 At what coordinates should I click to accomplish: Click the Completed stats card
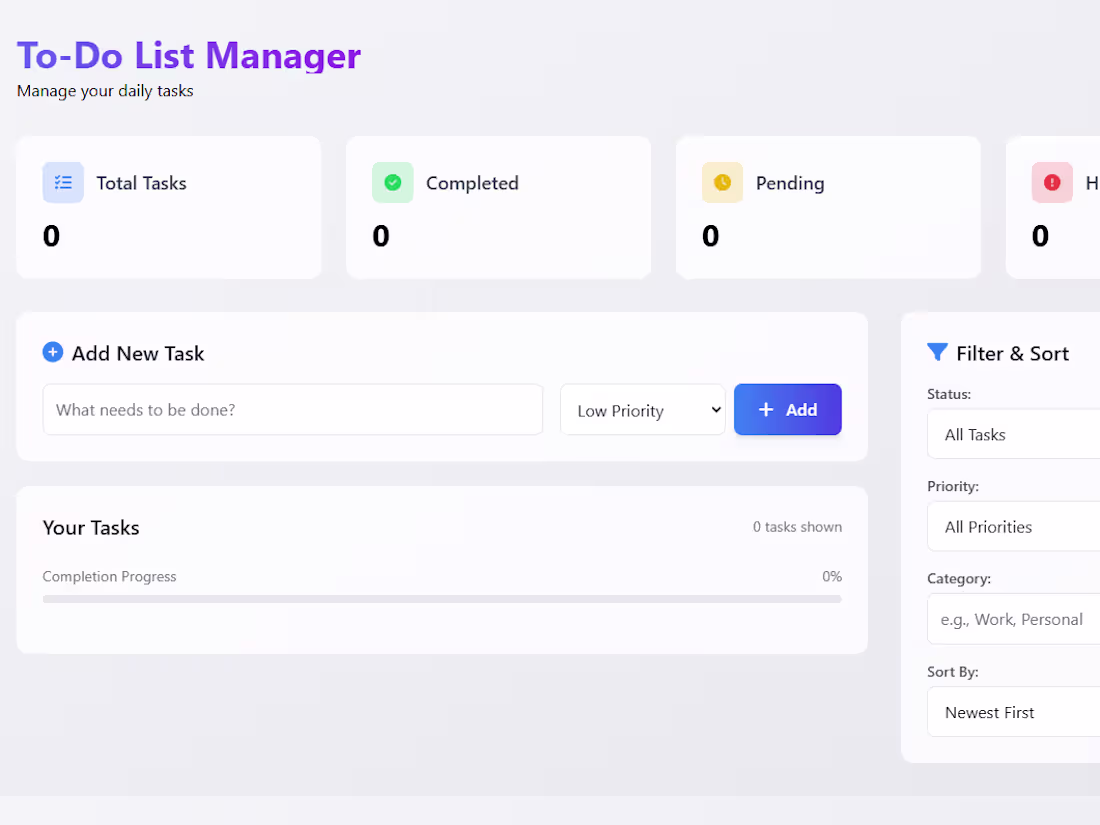pyautogui.click(x=498, y=207)
